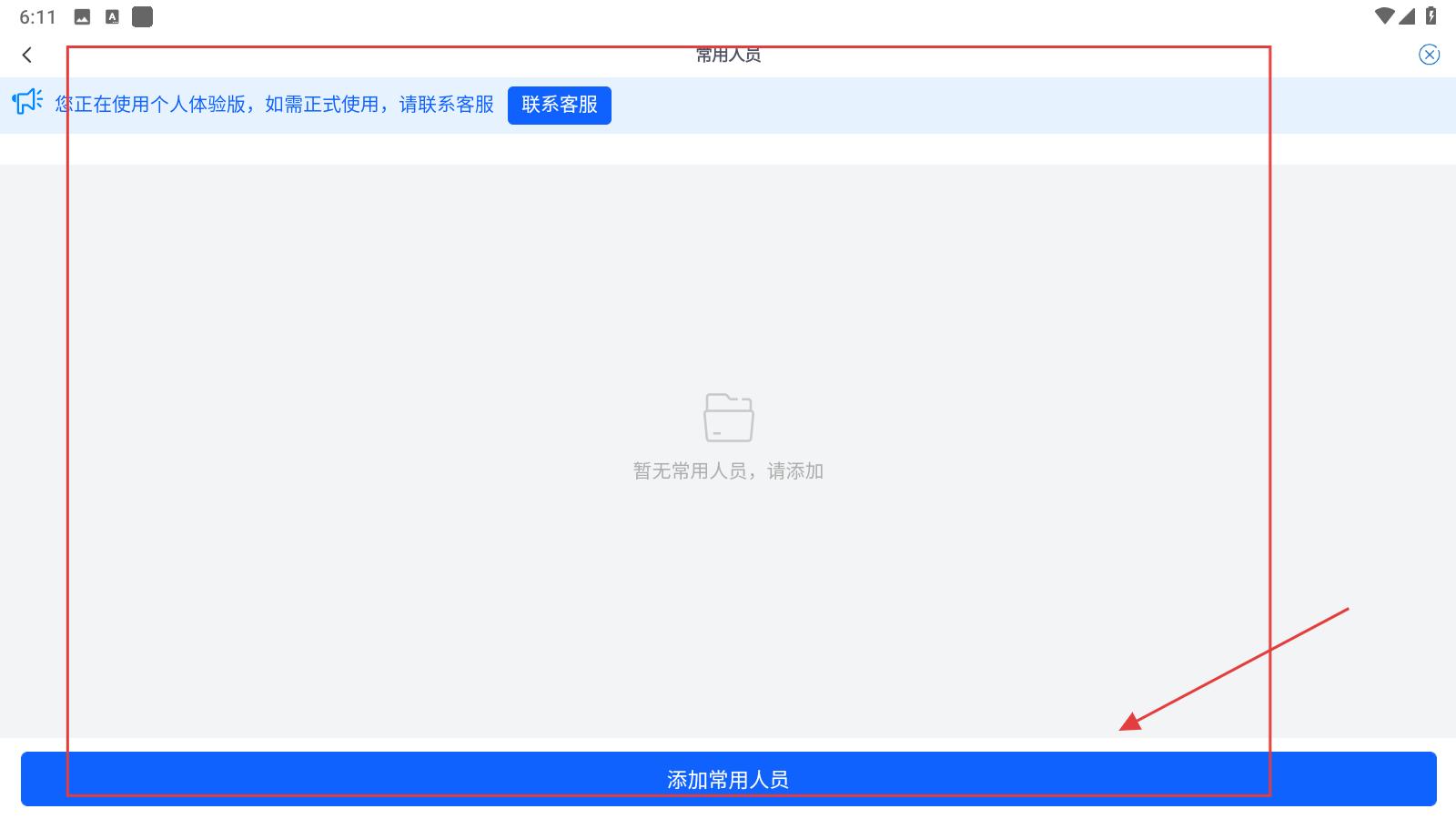Tap the back arrow in header

coord(27,56)
